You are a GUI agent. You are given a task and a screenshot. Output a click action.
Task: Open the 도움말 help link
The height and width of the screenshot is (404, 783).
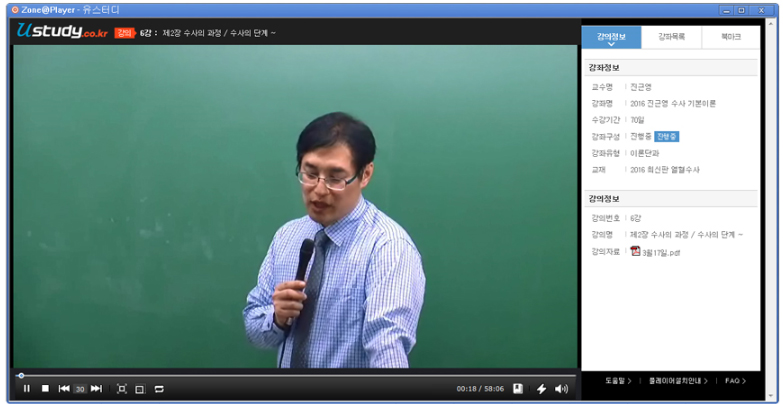click(617, 381)
